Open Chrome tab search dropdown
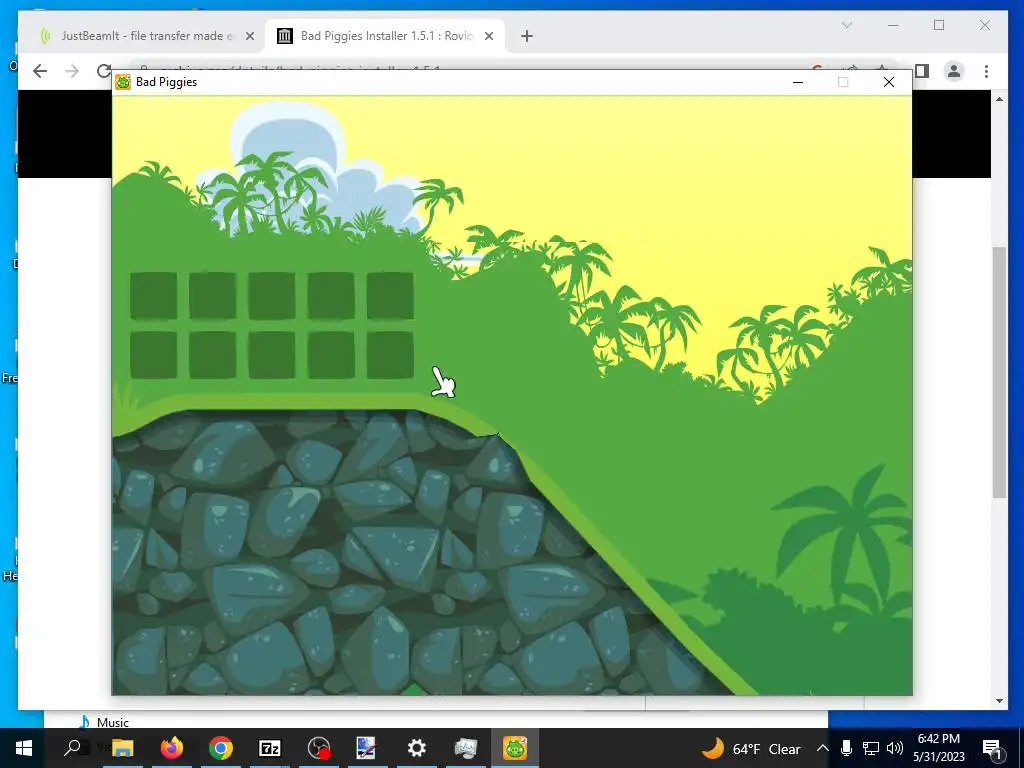The image size is (1024, 768). click(x=847, y=25)
